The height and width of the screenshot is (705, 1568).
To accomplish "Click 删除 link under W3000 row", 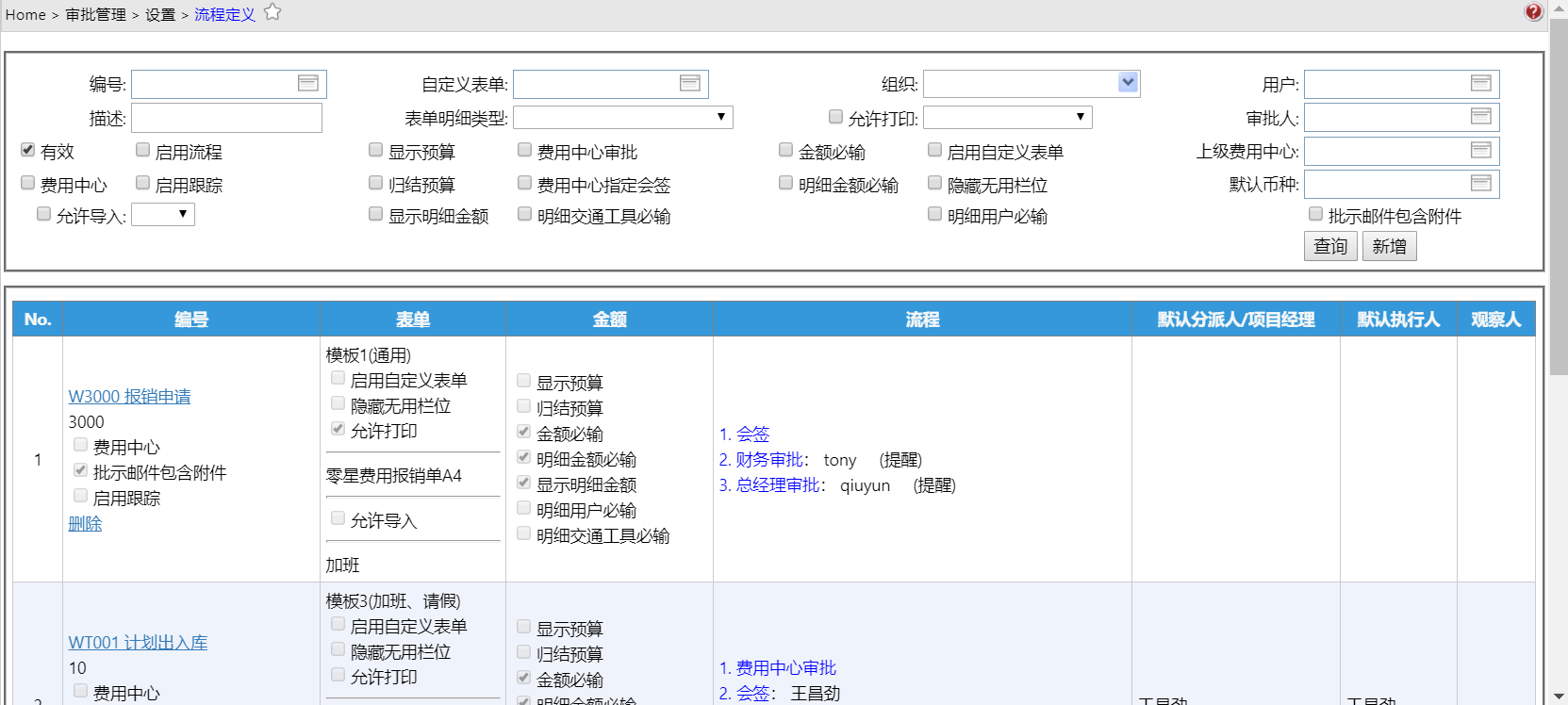I will (85, 524).
